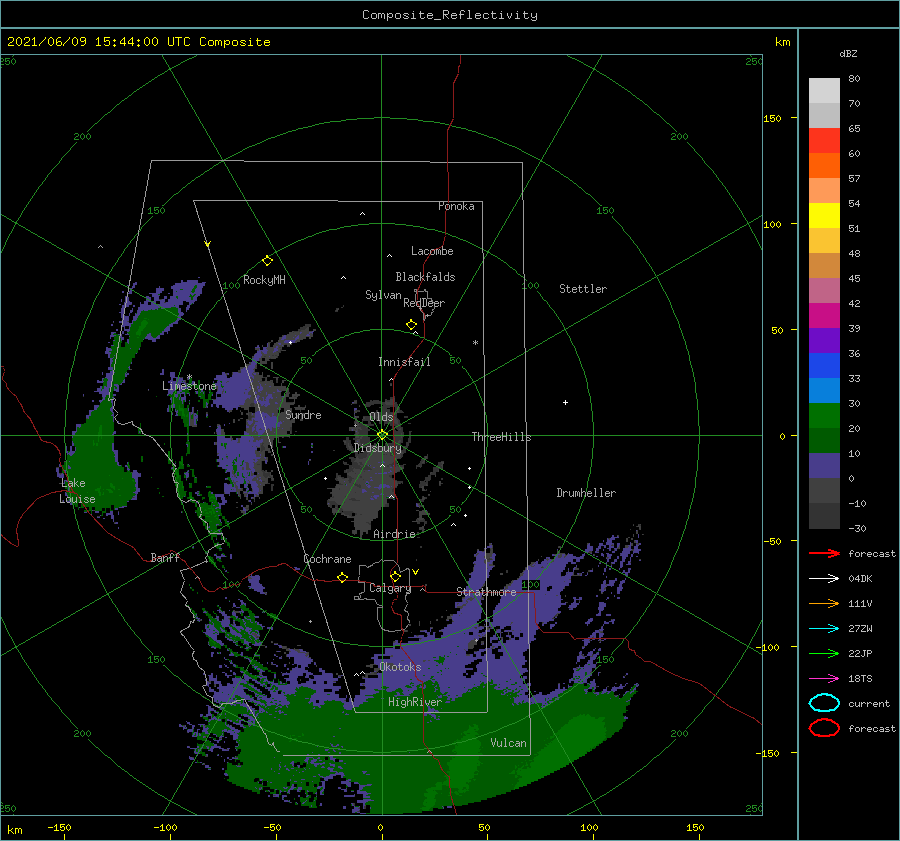The image size is (900, 841).
Task: Click the Sundre town label
Action: click(303, 415)
